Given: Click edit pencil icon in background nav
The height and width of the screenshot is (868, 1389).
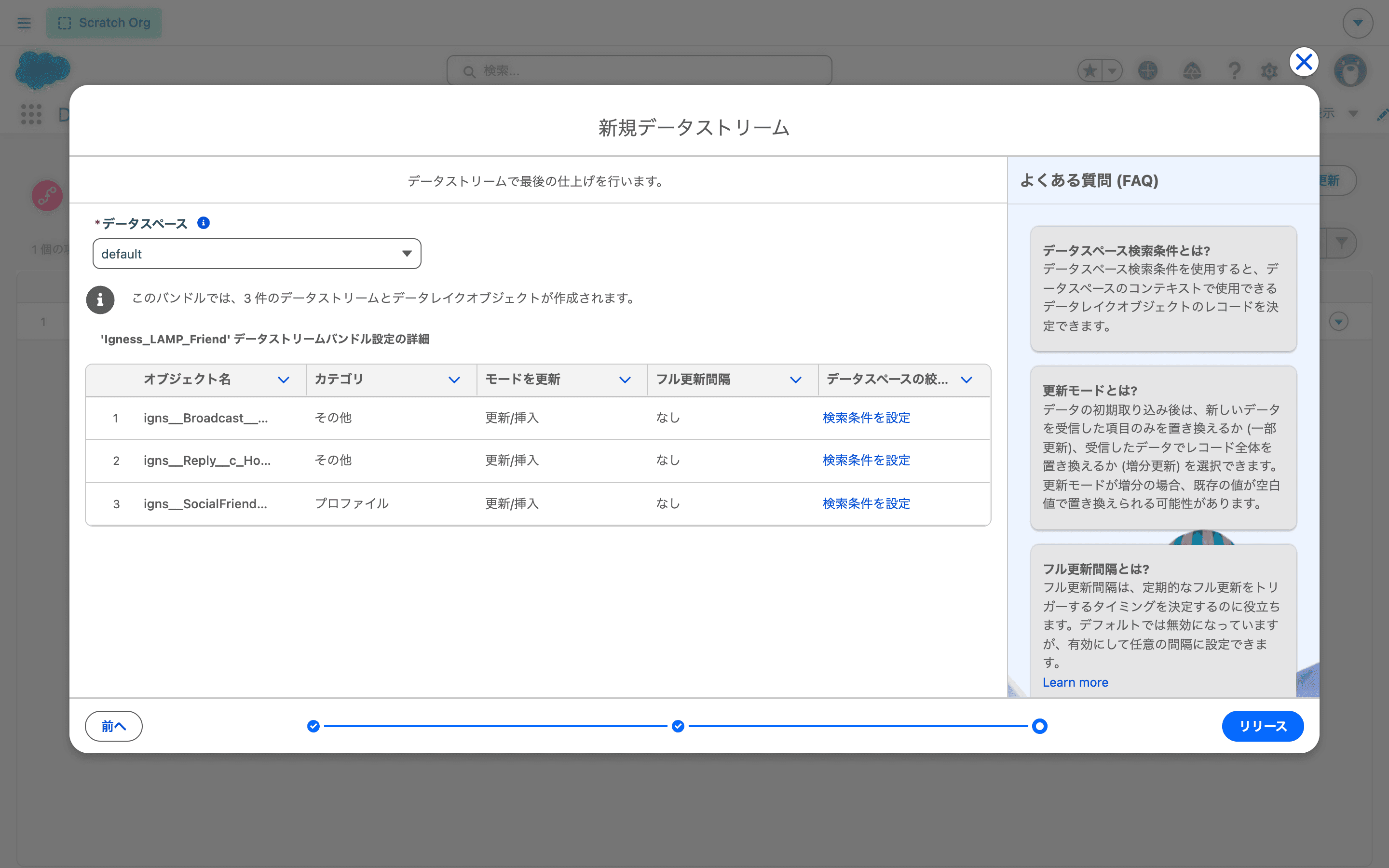Looking at the screenshot, I should click(x=1382, y=114).
